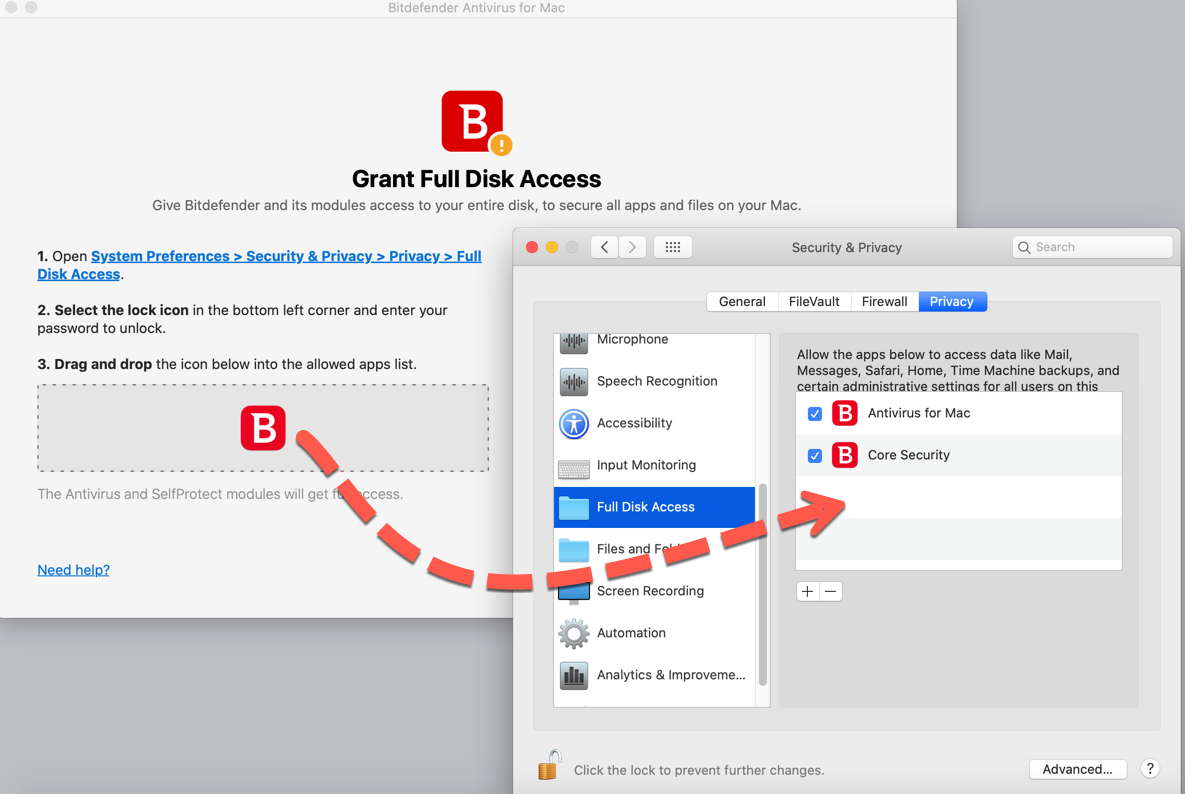Select the Full Disk Access category icon
Viewport: 1185px width, 794px height.
pos(574,507)
